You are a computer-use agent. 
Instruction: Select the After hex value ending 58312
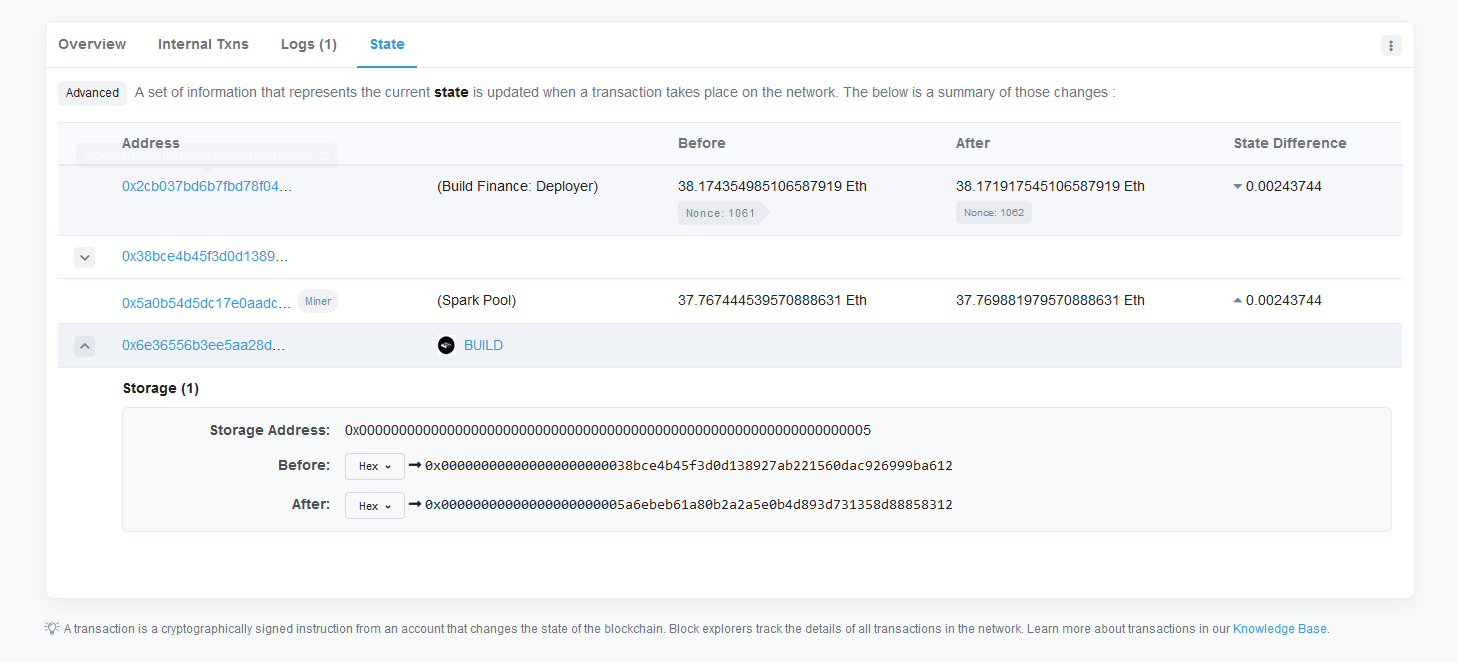coord(689,504)
